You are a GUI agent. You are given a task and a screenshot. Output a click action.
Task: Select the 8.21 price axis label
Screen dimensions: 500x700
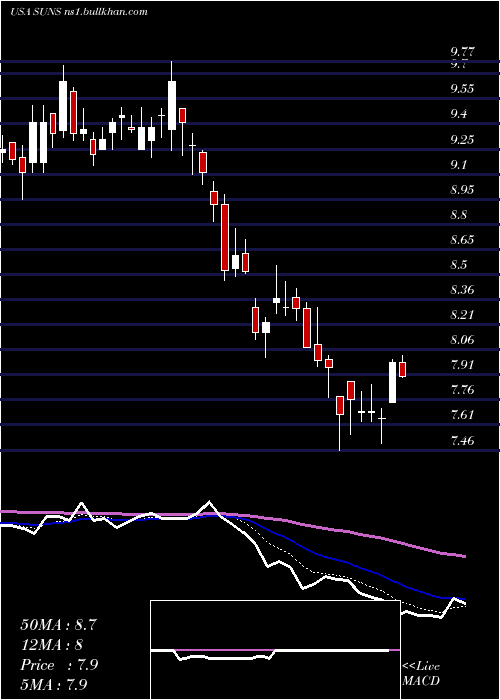pyautogui.click(x=462, y=315)
